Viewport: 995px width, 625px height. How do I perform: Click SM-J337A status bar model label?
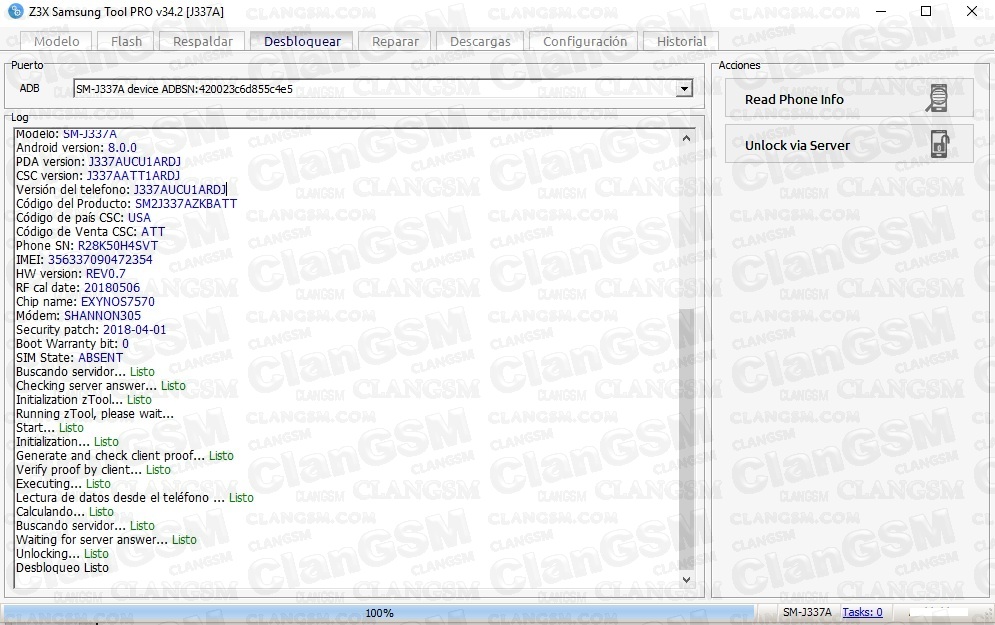click(807, 612)
